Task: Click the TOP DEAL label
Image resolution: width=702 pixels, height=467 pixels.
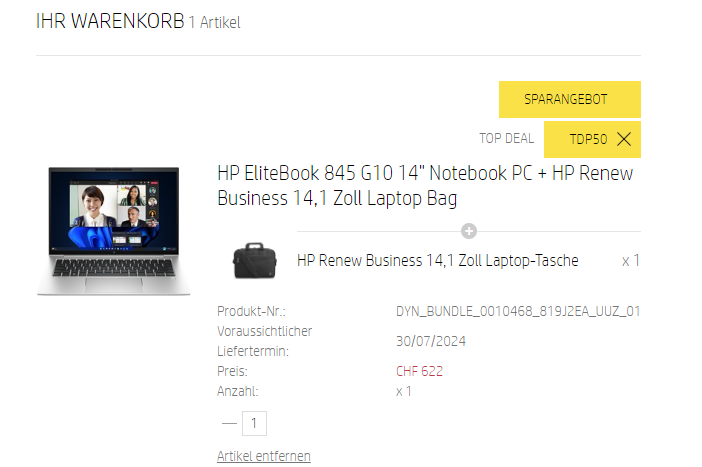Action: click(506, 138)
